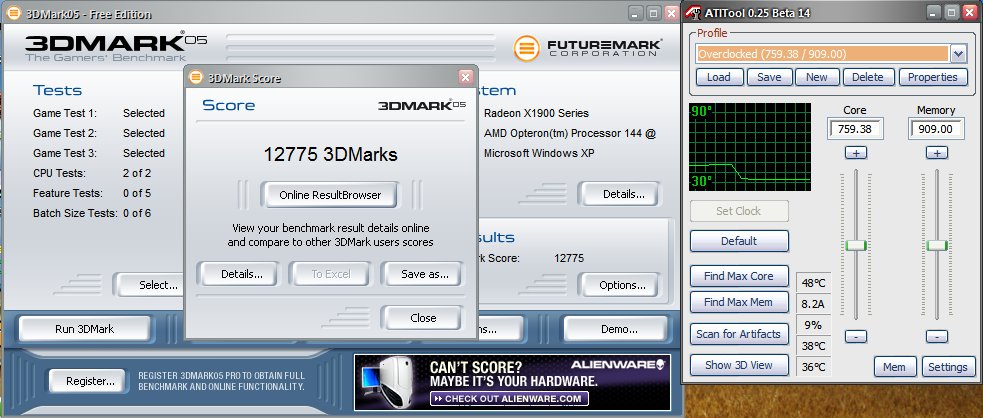Click the Default clocks button

pos(739,241)
